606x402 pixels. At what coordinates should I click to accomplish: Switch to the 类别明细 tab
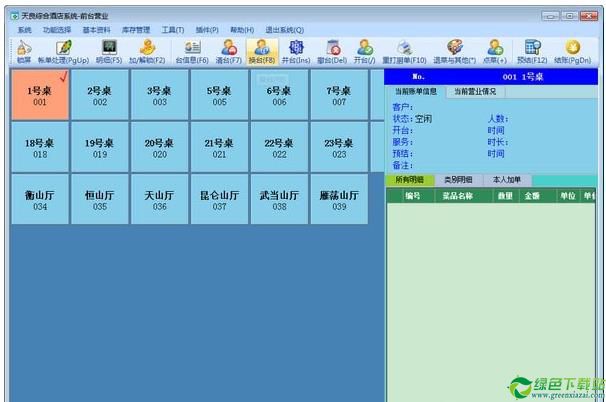pos(458,180)
